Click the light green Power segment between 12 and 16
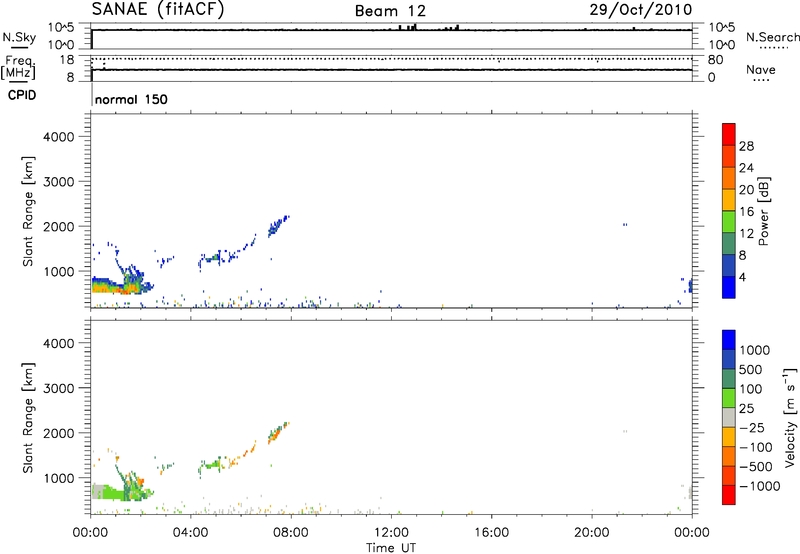The width and height of the screenshot is (800, 554). click(x=729, y=221)
